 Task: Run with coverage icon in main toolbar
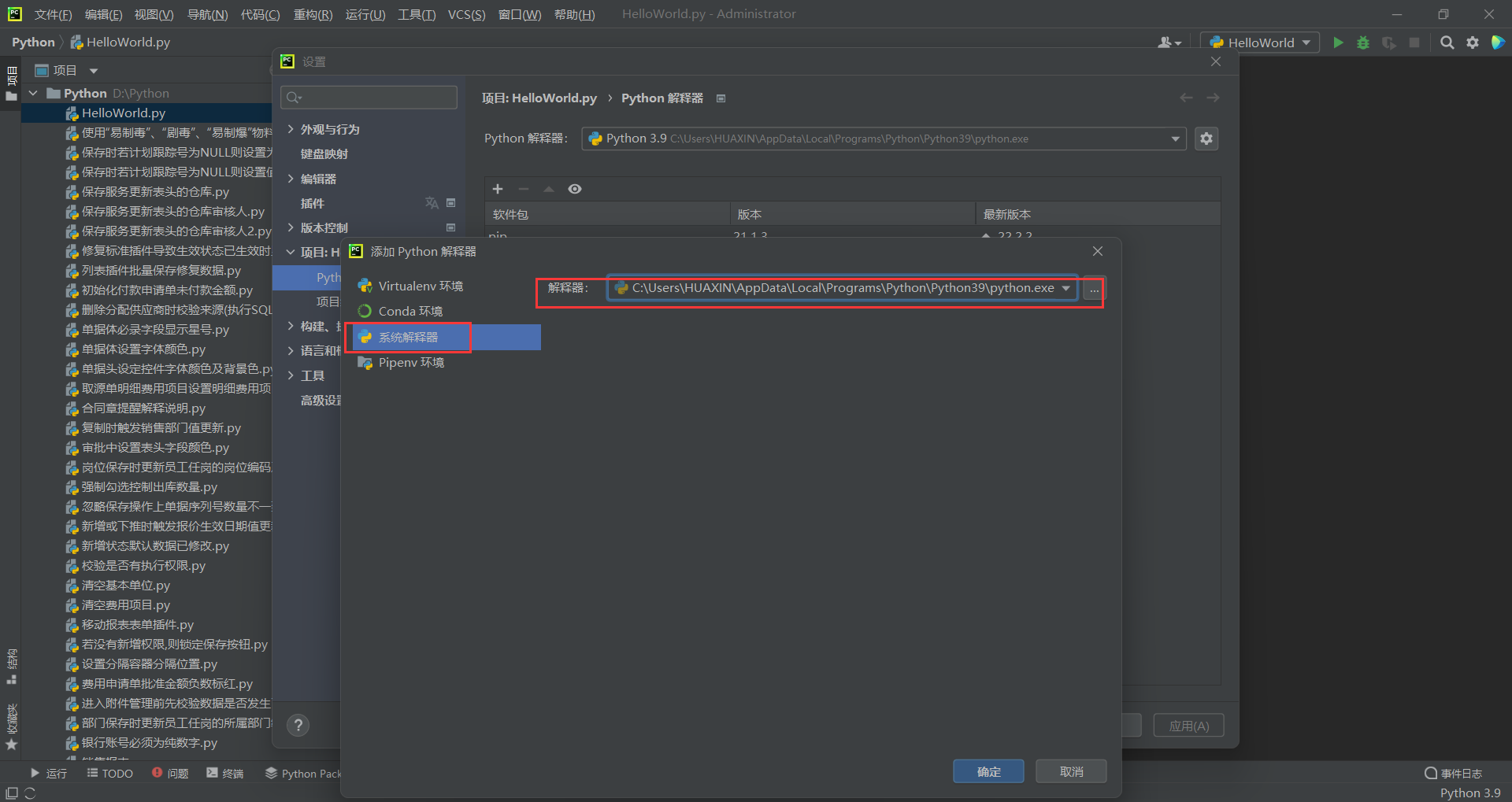point(1389,43)
